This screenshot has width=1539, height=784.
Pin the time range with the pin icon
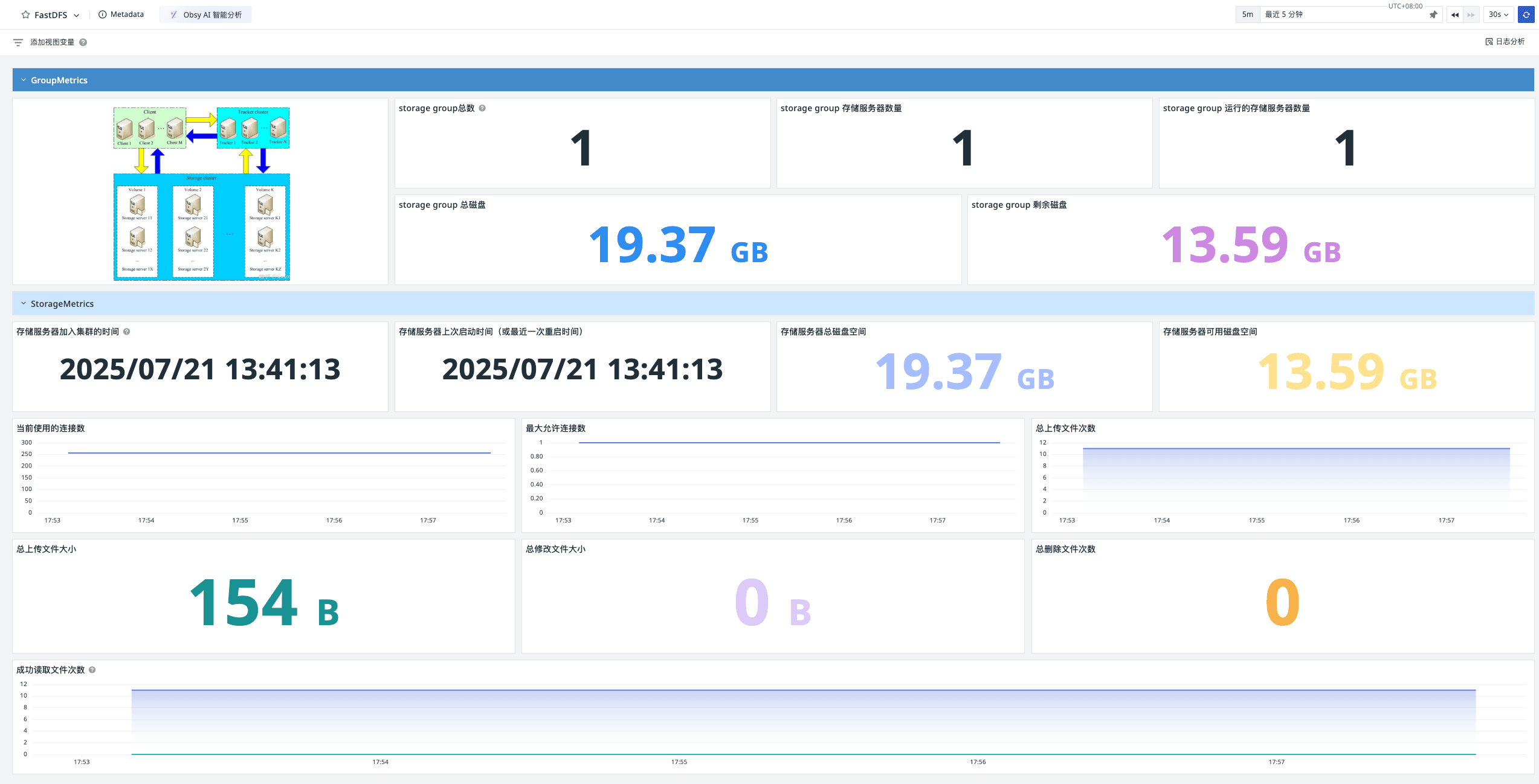[x=1433, y=14]
